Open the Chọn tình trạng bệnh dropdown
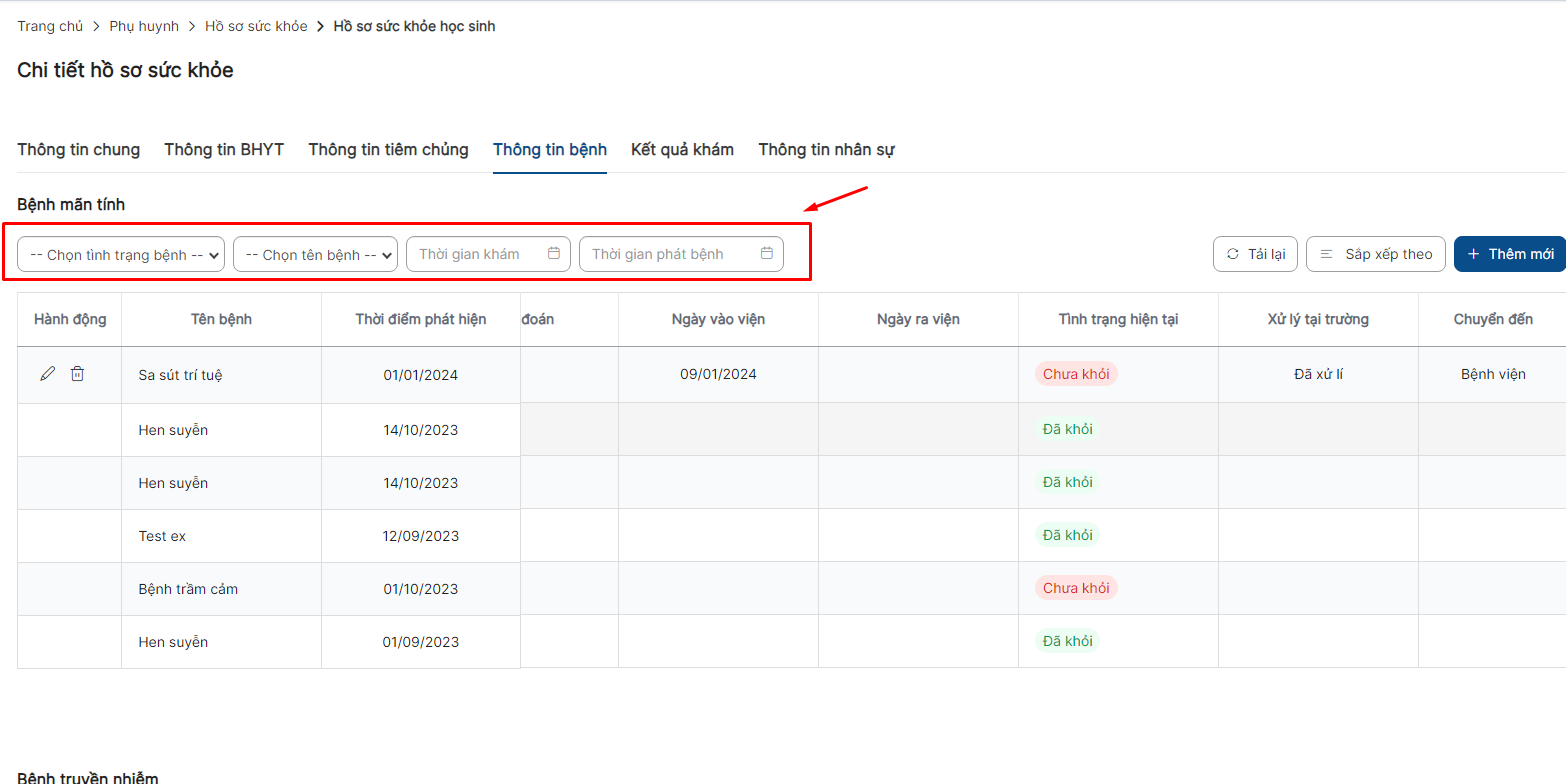 point(121,254)
